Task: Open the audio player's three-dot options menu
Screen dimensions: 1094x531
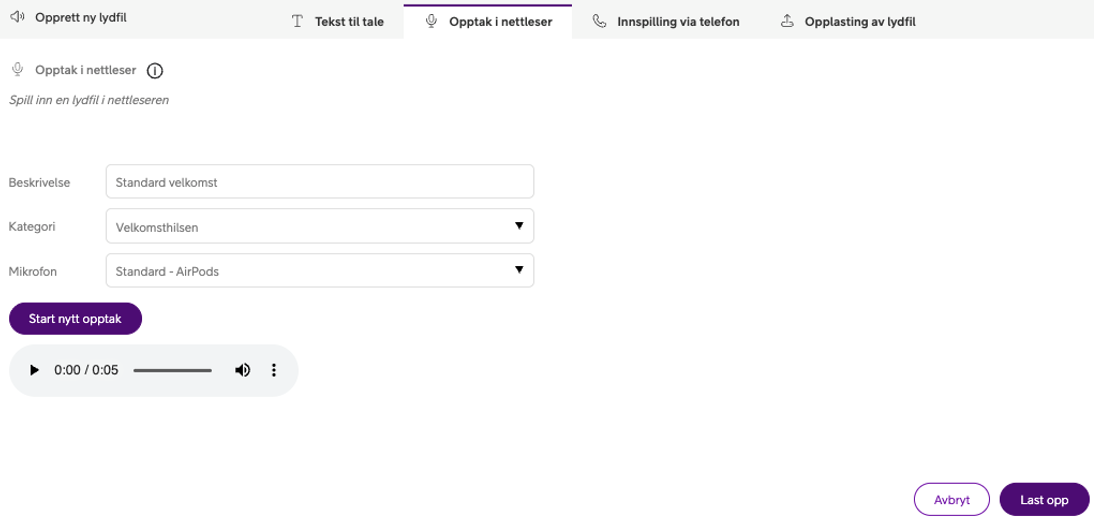Action: [274, 370]
